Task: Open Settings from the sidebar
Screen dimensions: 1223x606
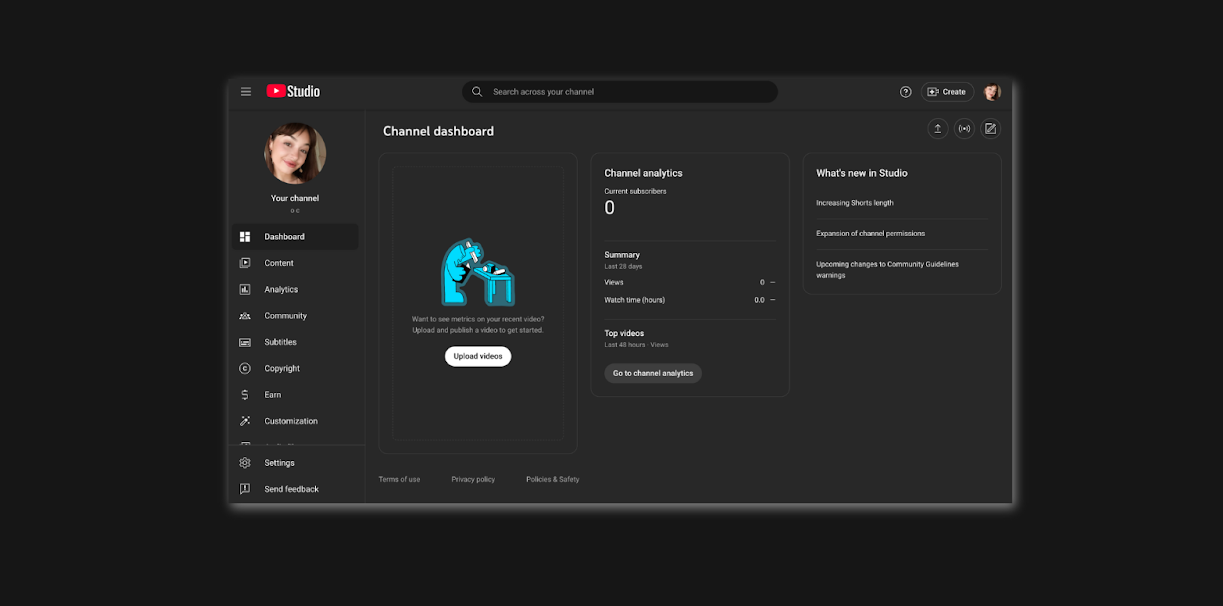Action: (245, 462)
